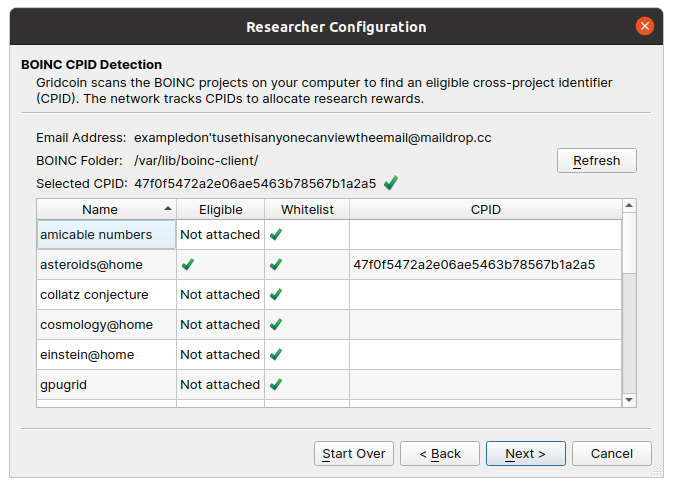Cancel the researcher configuration wizard

pos(612,454)
